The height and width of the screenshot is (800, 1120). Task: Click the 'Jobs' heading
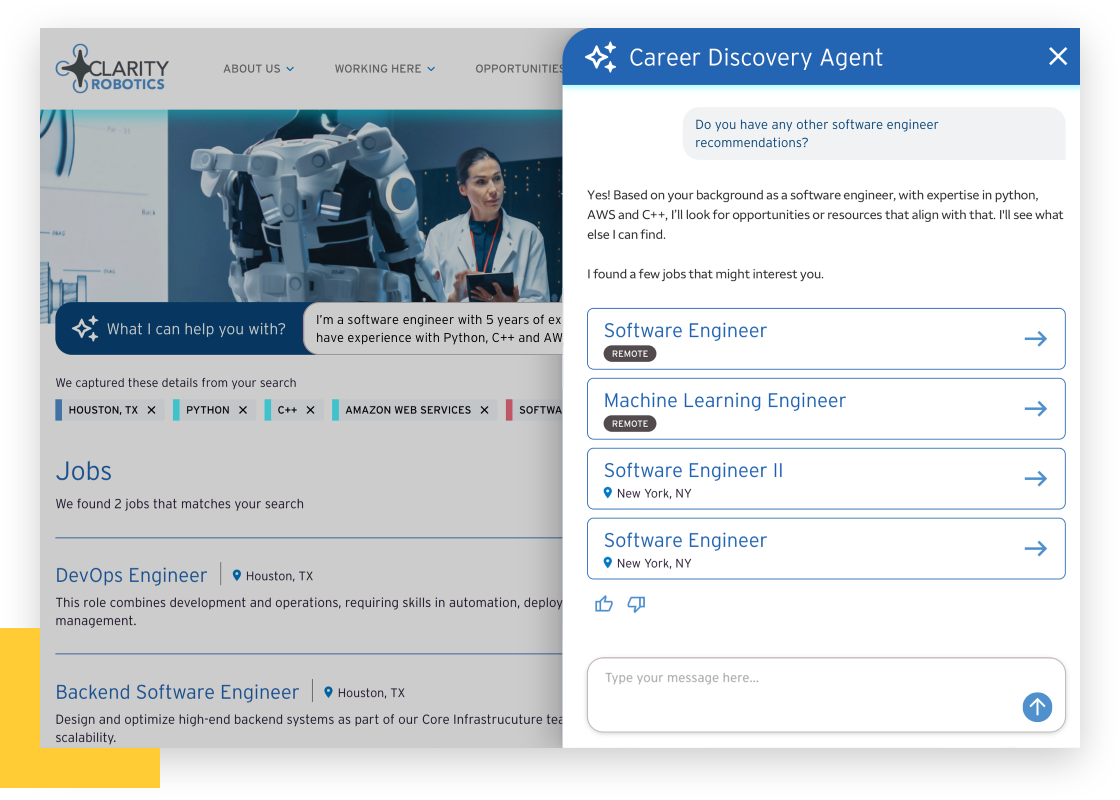pos(84,471)
